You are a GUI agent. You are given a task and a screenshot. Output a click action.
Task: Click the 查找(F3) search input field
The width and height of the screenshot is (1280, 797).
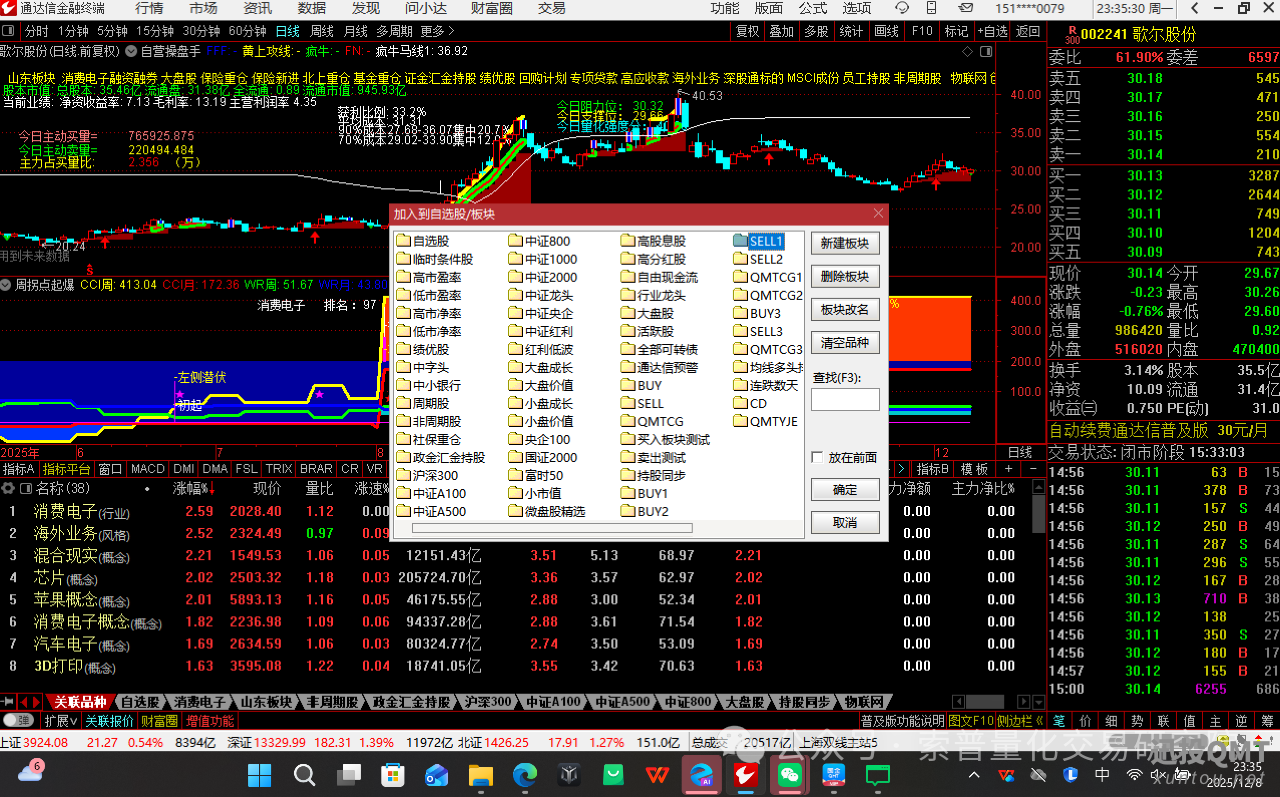pos(845,398)
